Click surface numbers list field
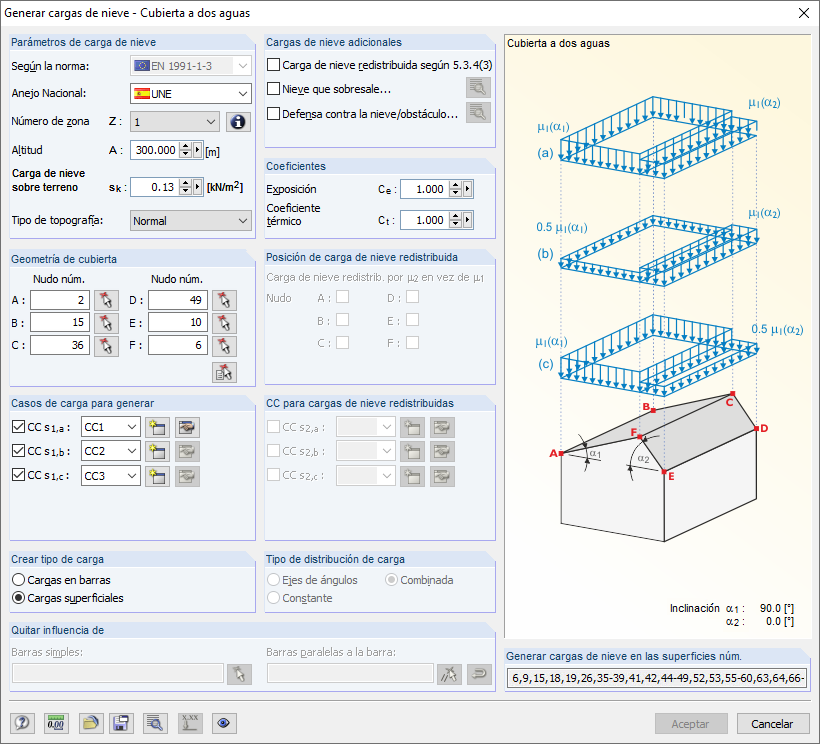 tap(657, 678)
